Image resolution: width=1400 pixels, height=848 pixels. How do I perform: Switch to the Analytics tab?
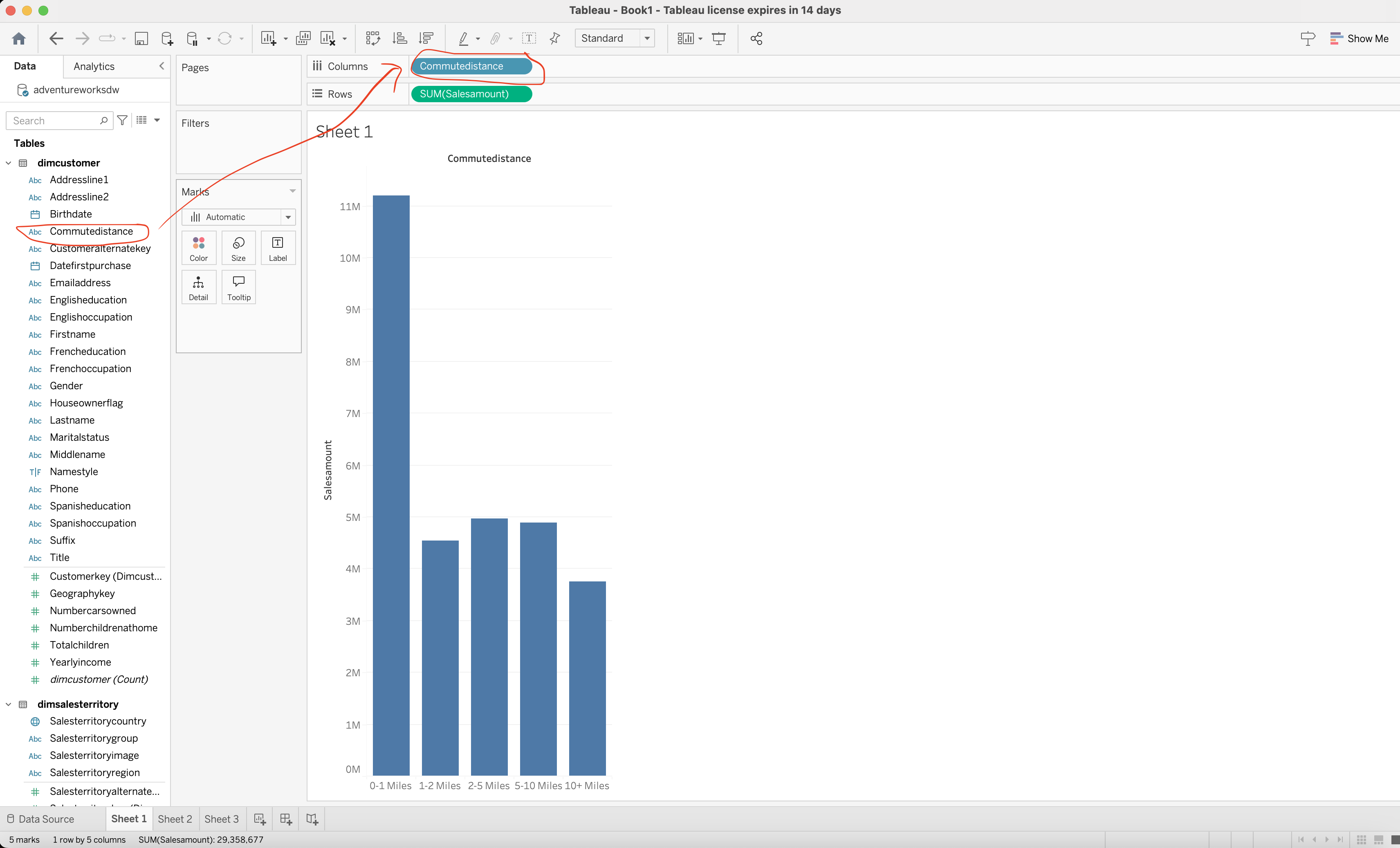coord(94,67)
